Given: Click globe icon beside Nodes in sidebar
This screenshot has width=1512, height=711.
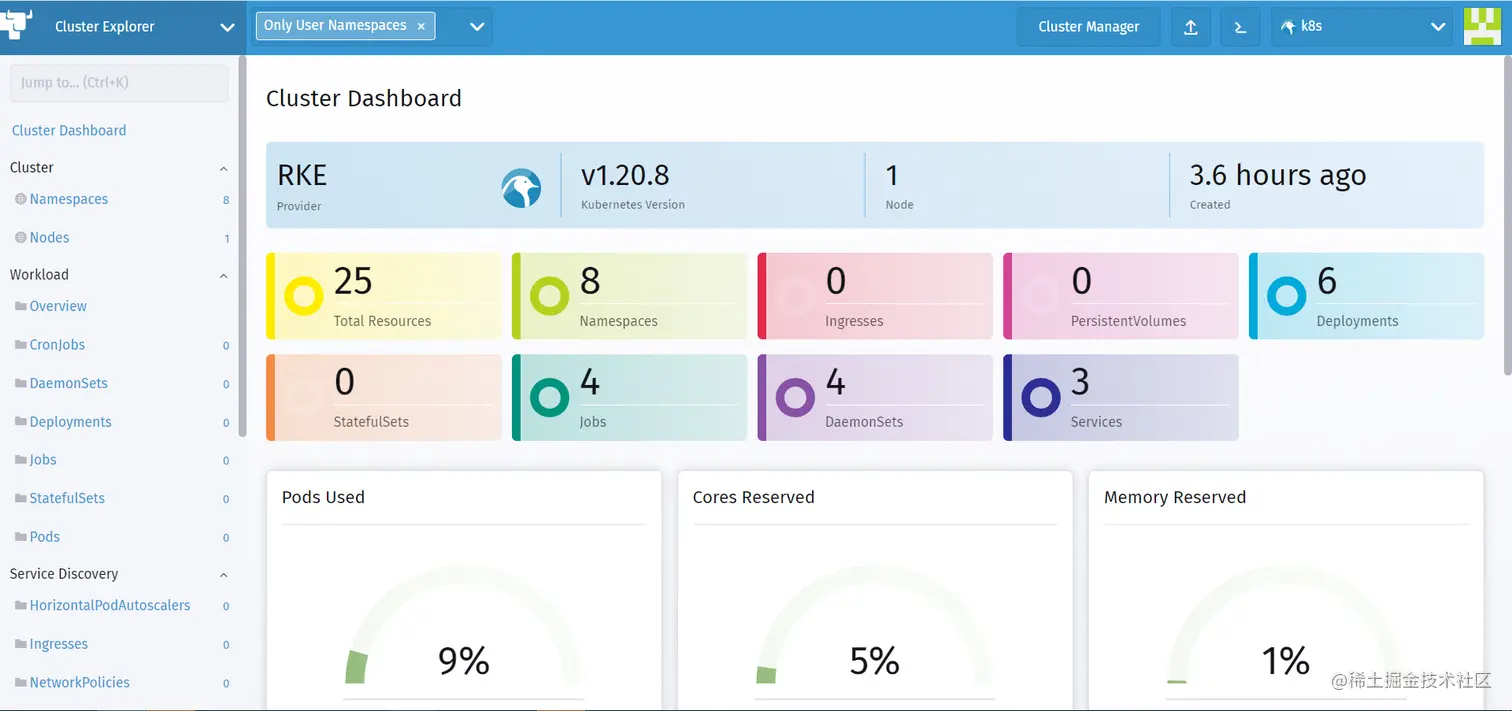Looking at the screenshot, I should coord(20,237).
